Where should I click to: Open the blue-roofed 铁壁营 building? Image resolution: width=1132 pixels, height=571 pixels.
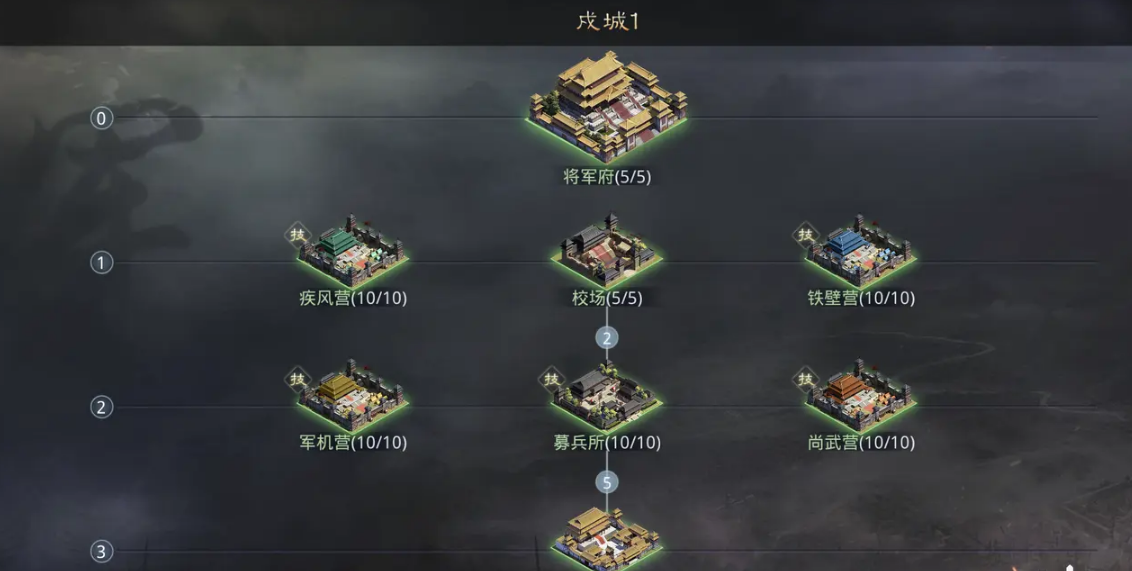point(861,251)
